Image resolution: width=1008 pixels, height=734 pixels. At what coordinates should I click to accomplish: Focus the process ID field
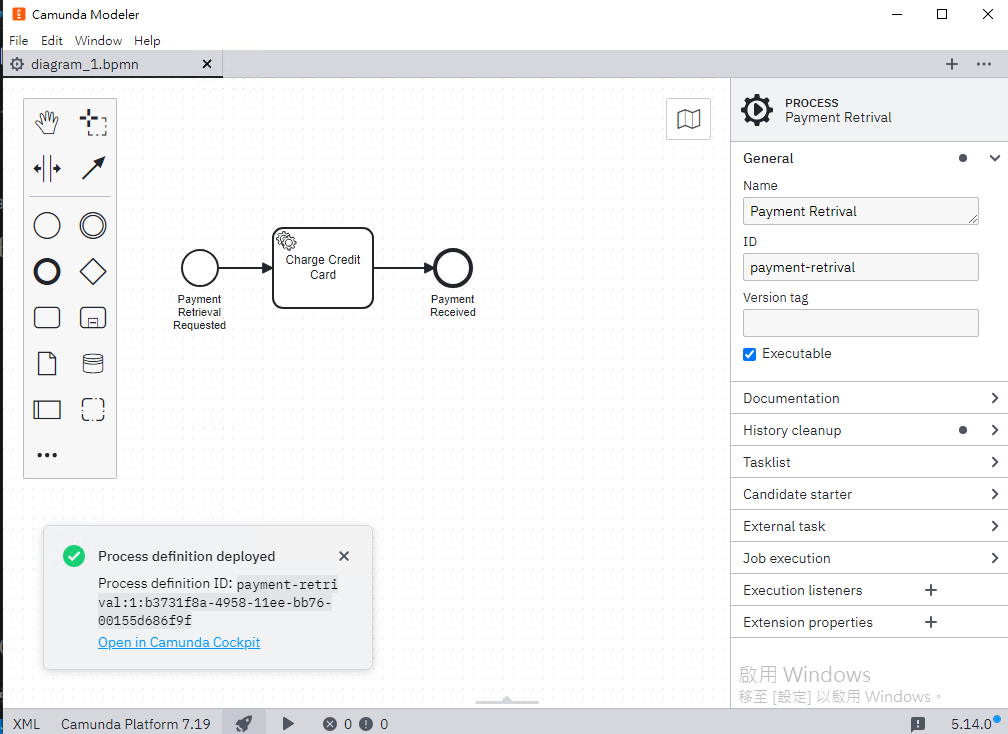pyautogui.click(x=861, y=267)
